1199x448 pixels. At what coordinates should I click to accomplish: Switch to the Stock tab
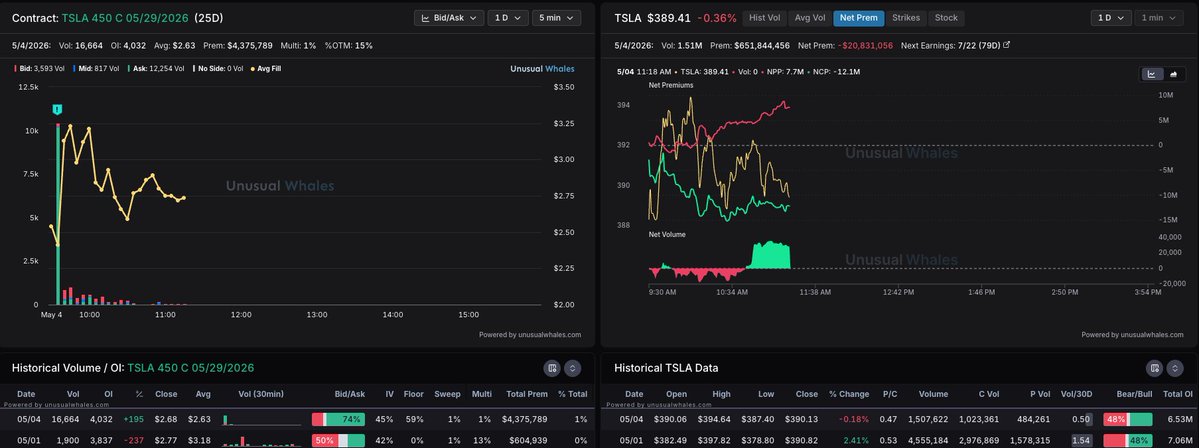946,18
